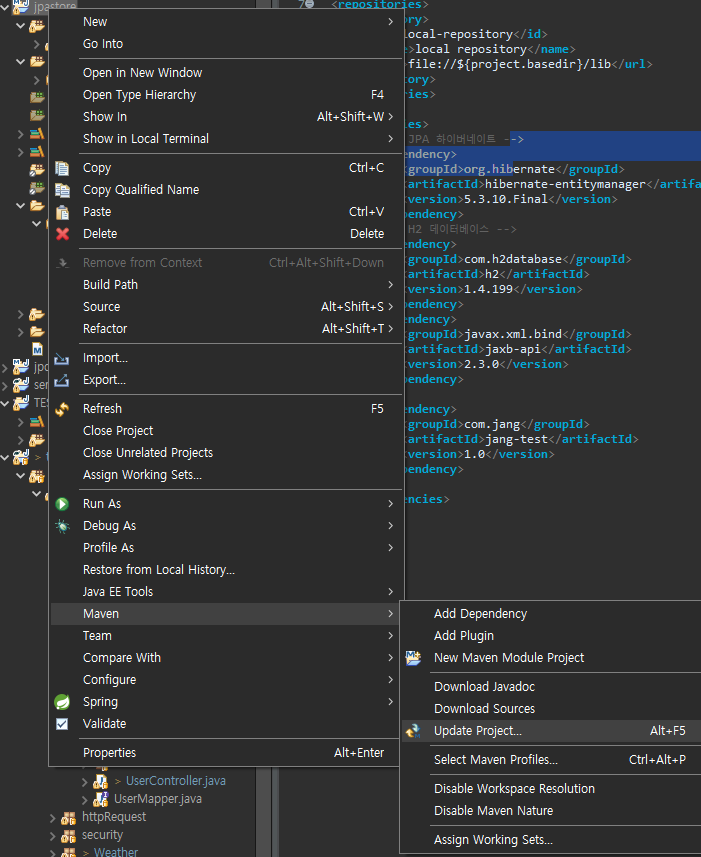
Task: Select Close Unrelated Projects
Action: (x=226, y=453)
